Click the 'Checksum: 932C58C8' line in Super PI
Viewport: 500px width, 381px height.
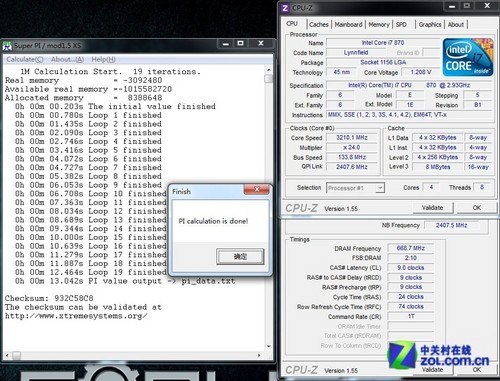pos(49,298)
